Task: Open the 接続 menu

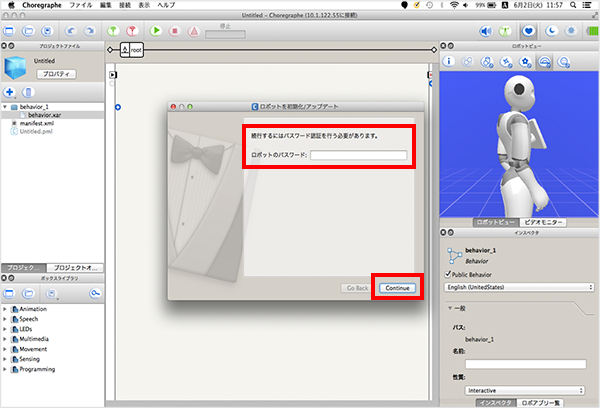Action: (x=125, y=5)
